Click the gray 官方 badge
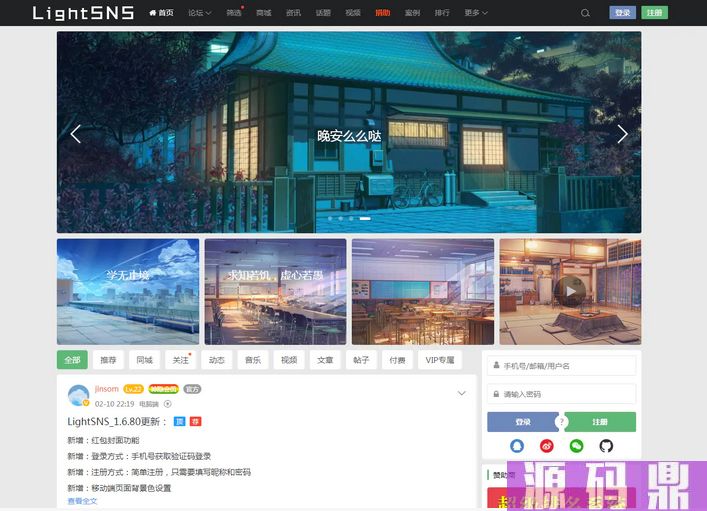The width and height of the screenshot is (707, 511). click(x=193, y=389)
